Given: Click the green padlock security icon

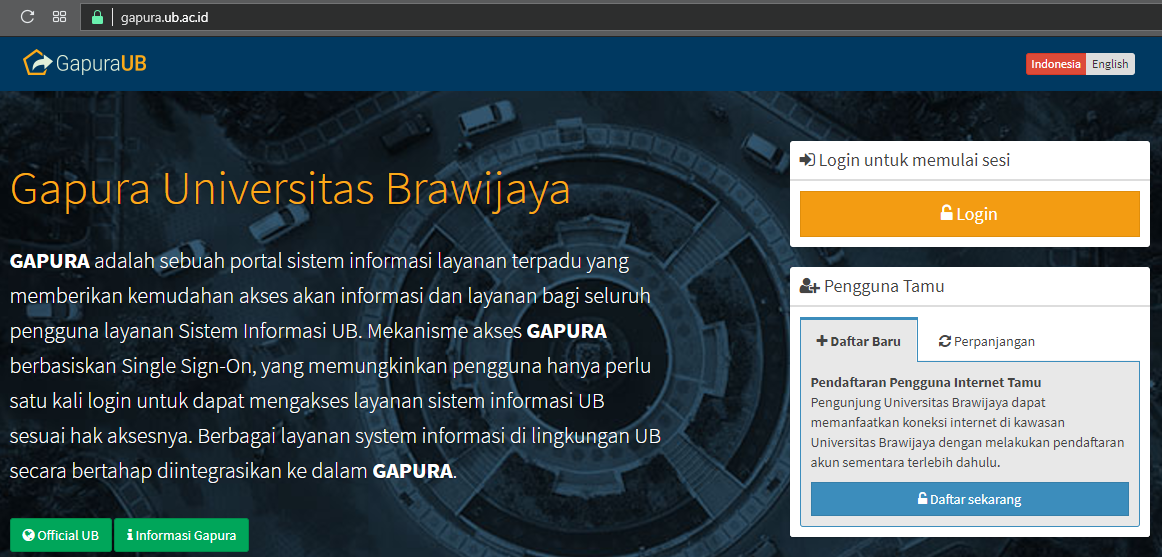Looking at the screenshot, I should 97,17.
